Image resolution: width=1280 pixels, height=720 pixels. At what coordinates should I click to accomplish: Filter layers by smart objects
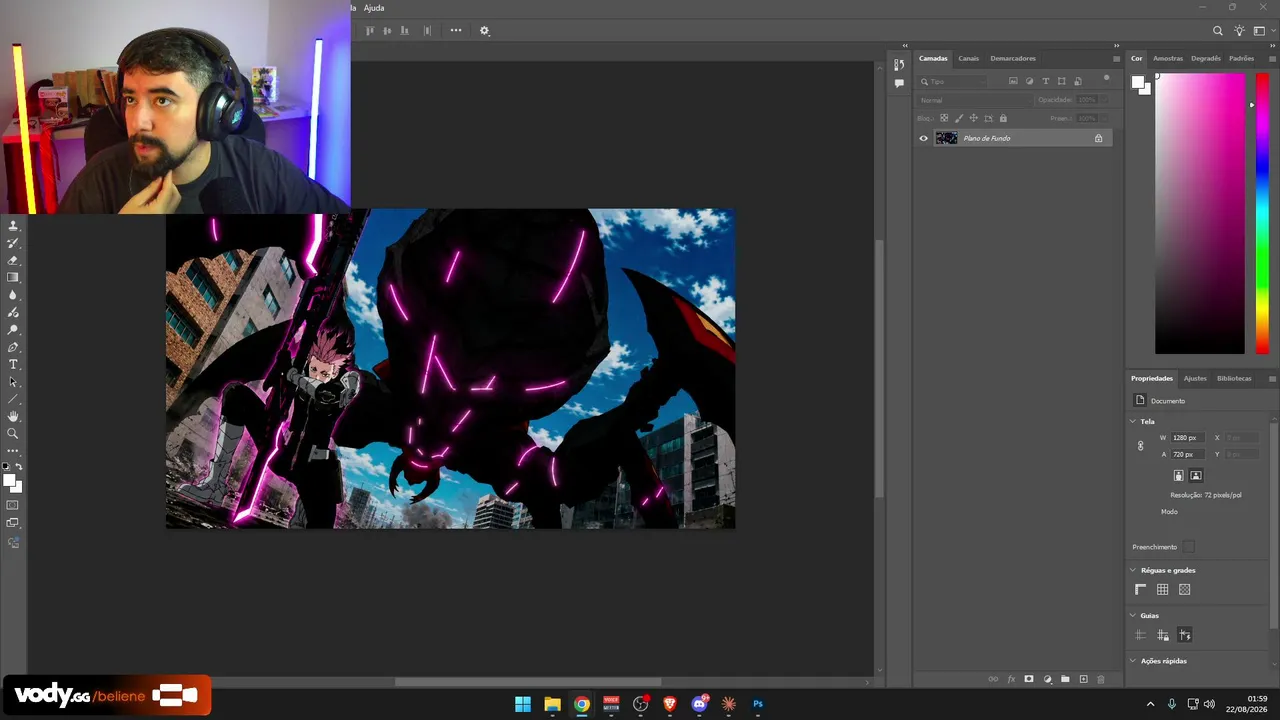(x=1077, y=81)
